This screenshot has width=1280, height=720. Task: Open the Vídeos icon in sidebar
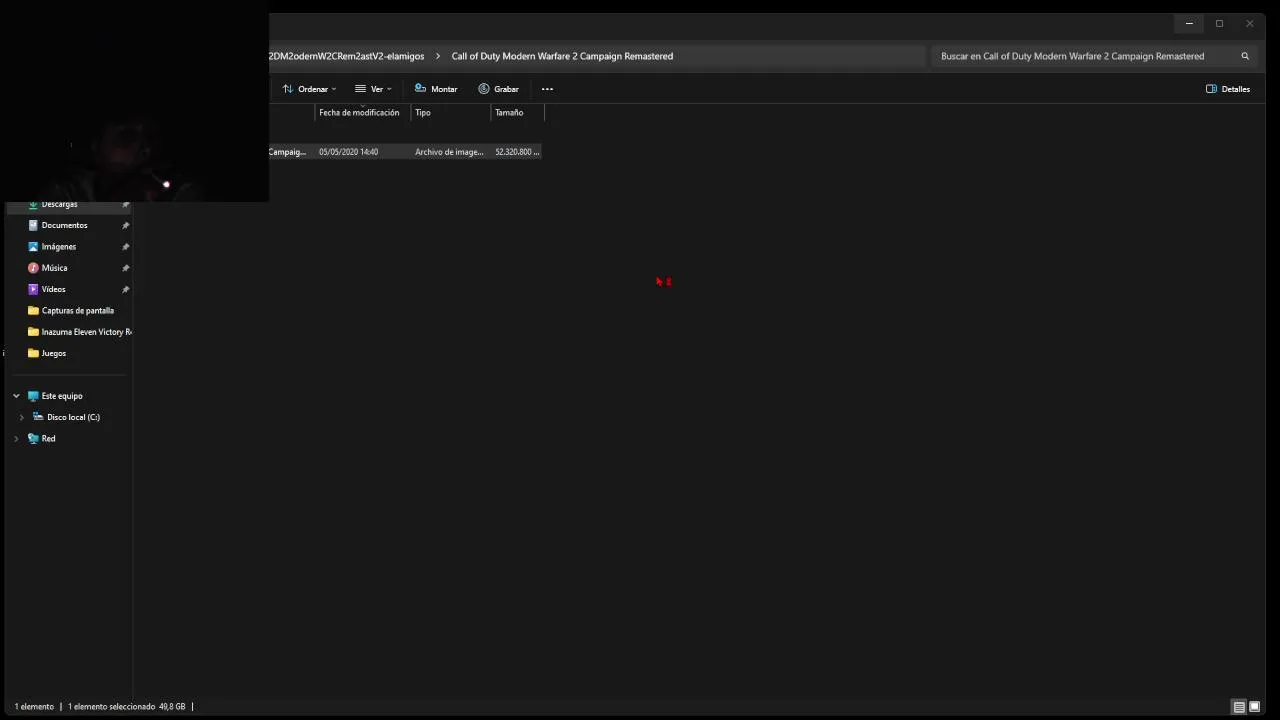coord(33,289)
